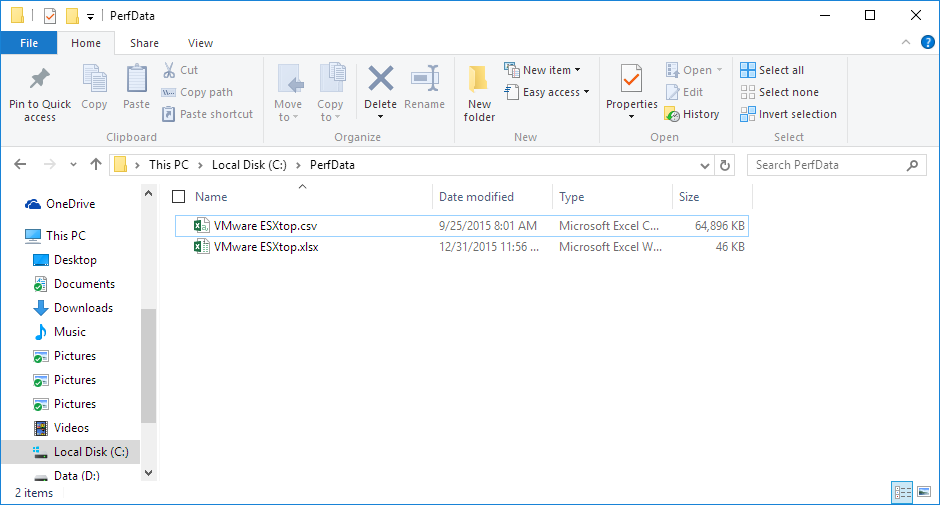The height and width of the screenshot is (505, 940).
Task: Open Desktop in the navigation pane
Action: click(65, 260)
